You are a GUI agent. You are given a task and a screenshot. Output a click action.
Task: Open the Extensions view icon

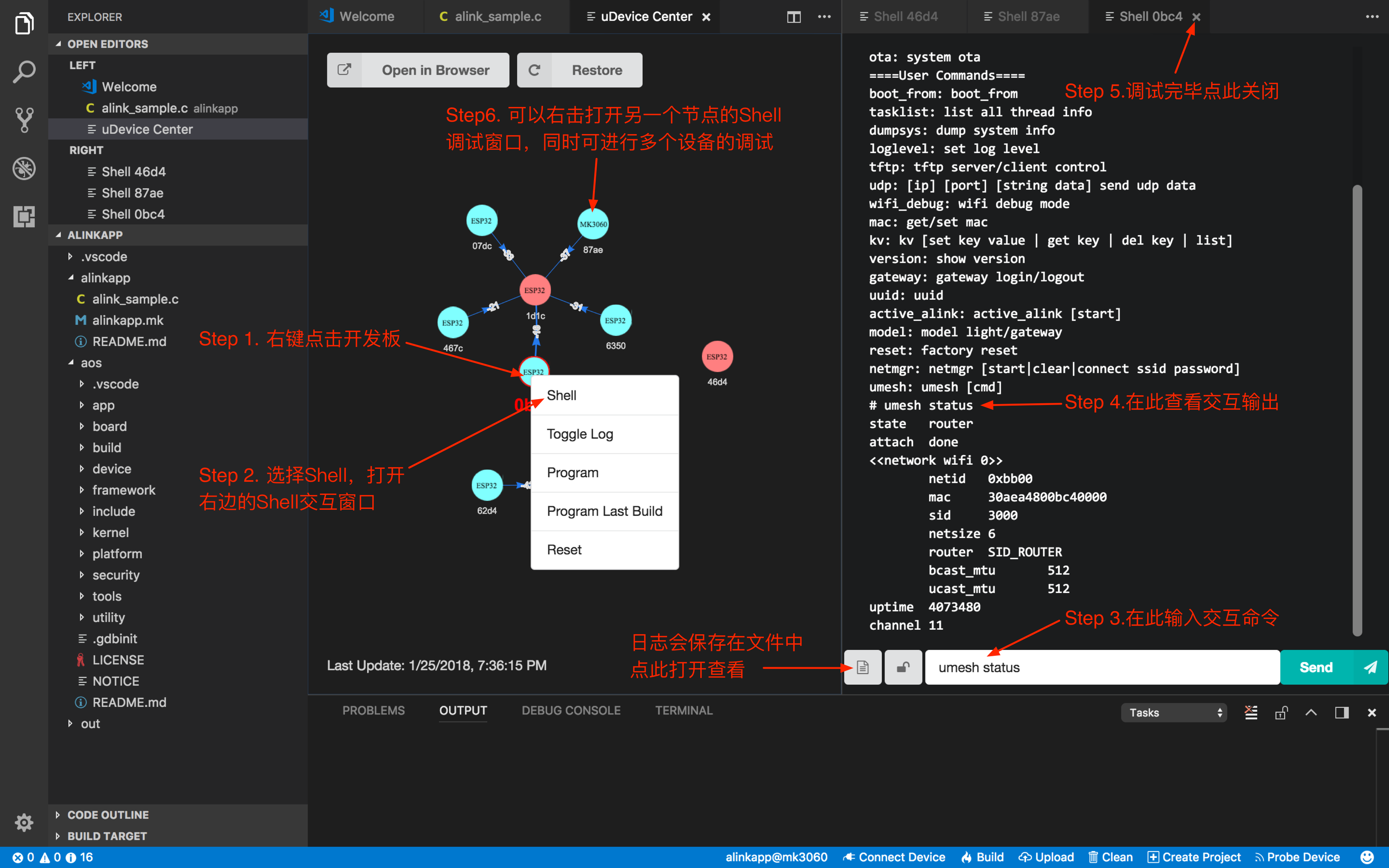[24, 216]
